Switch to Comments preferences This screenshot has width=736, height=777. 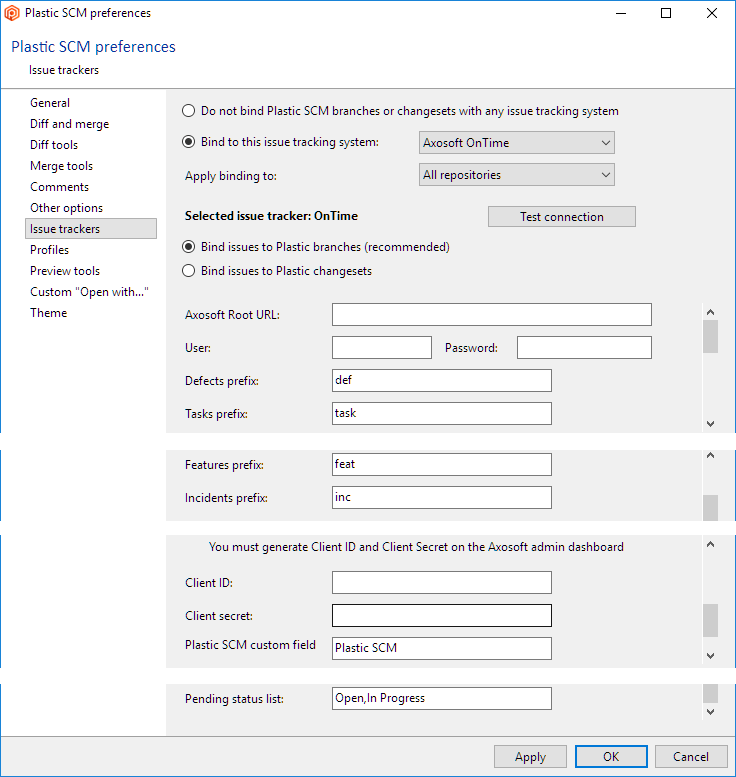(x=59, y=187)
